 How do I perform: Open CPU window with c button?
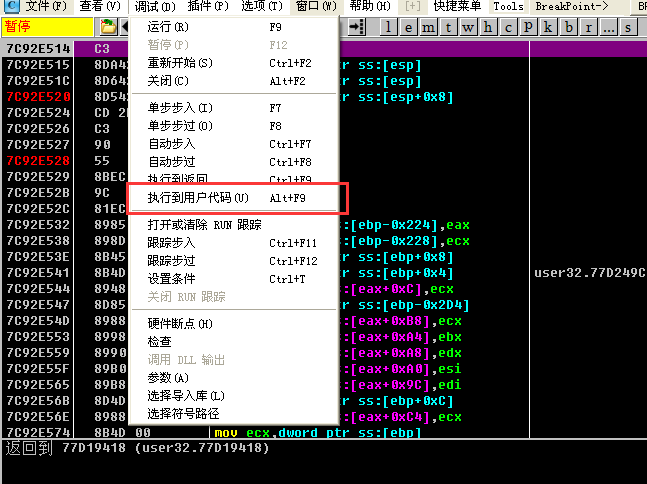click(x=508, y=27)
